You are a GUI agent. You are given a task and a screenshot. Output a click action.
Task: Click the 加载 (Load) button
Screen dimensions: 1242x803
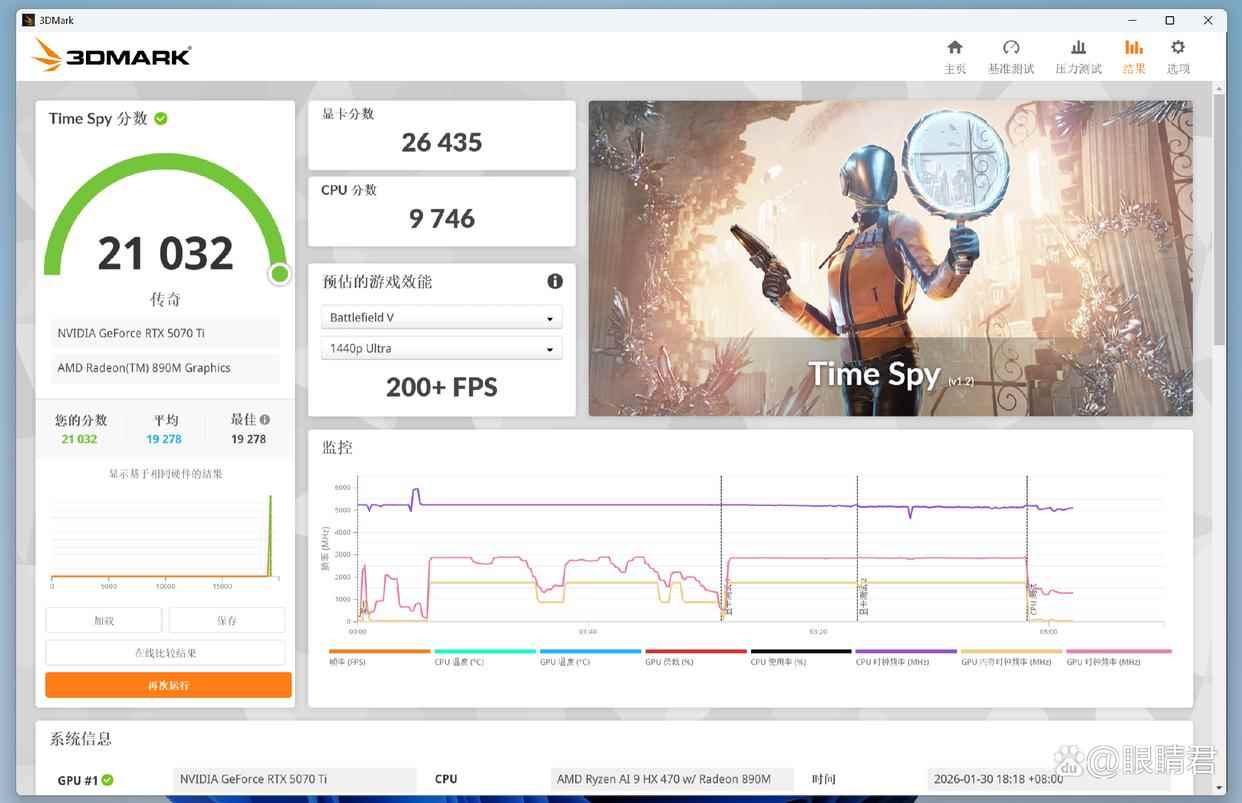104,620
